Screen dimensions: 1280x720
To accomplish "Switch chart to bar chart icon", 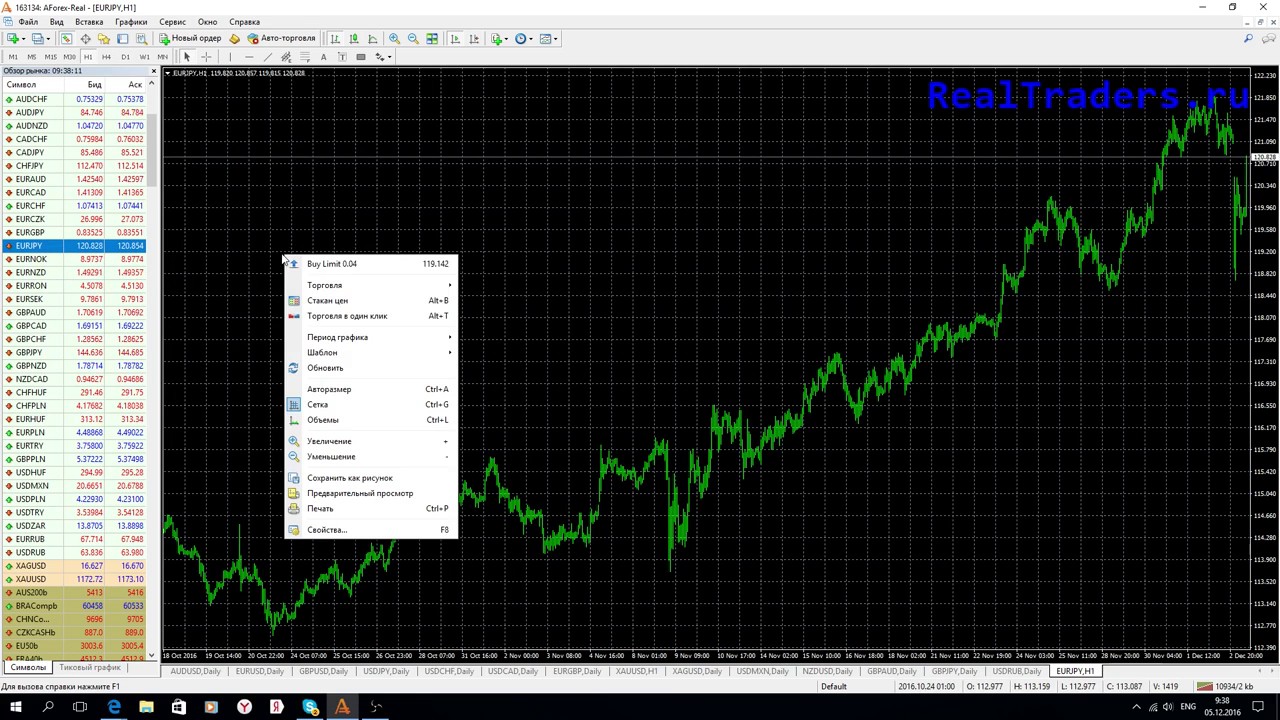I will [x=335, y=39].
